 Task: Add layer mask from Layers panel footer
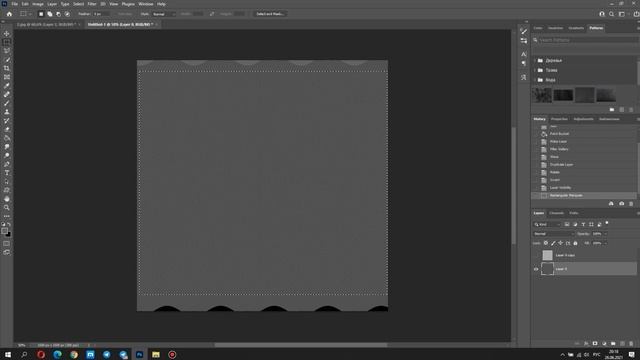click(x=595, y=344)
